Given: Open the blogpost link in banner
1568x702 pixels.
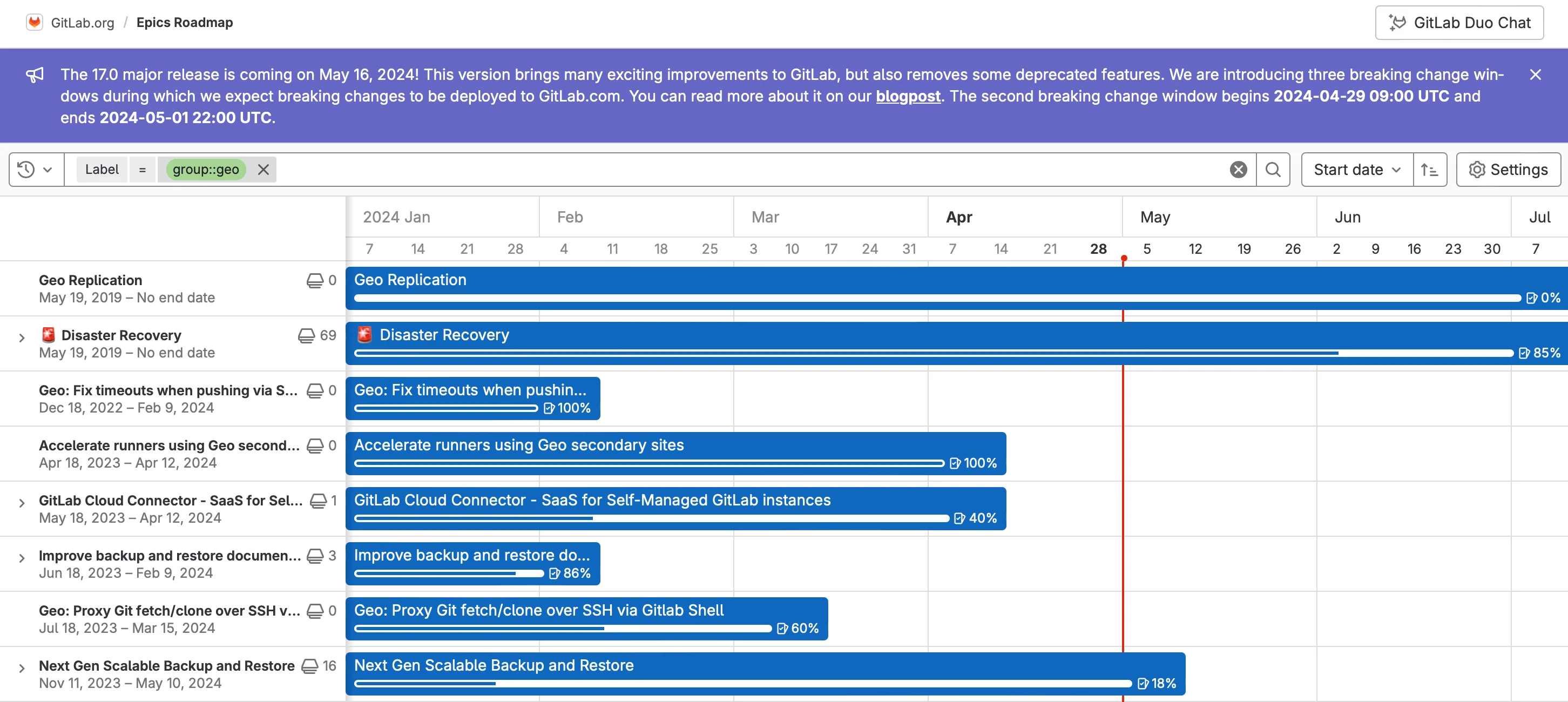Looking at the screenshot, I should coord(908,96).
